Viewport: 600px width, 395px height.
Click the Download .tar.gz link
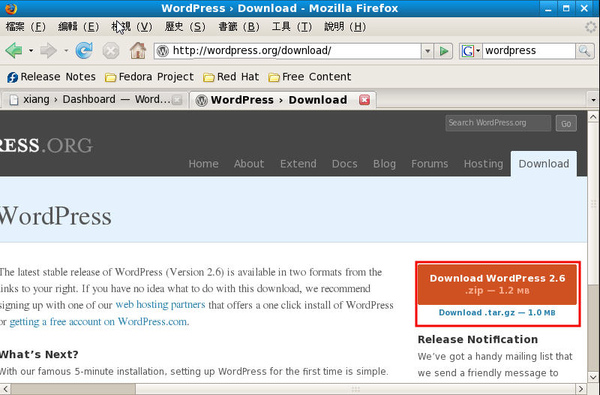pyautogui.click(x=497, y=313)
